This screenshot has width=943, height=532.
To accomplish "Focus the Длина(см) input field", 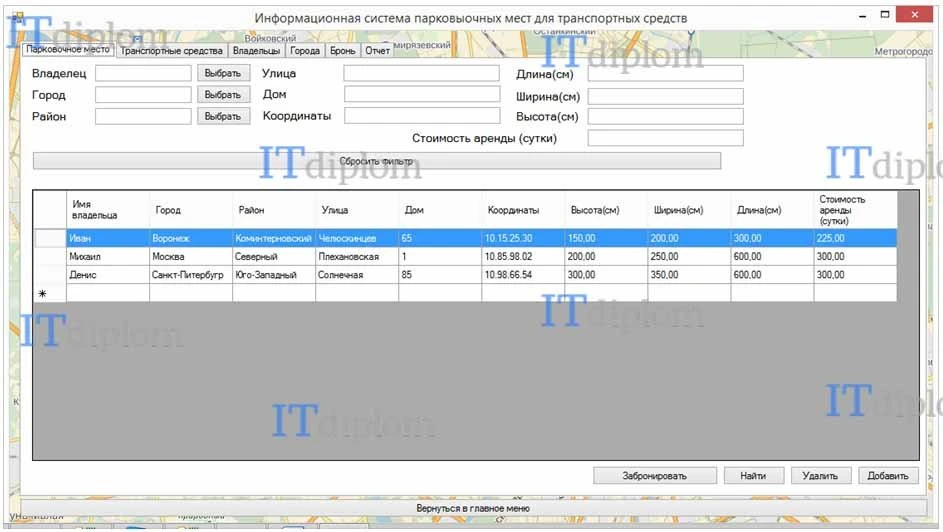I will point(665,73).
